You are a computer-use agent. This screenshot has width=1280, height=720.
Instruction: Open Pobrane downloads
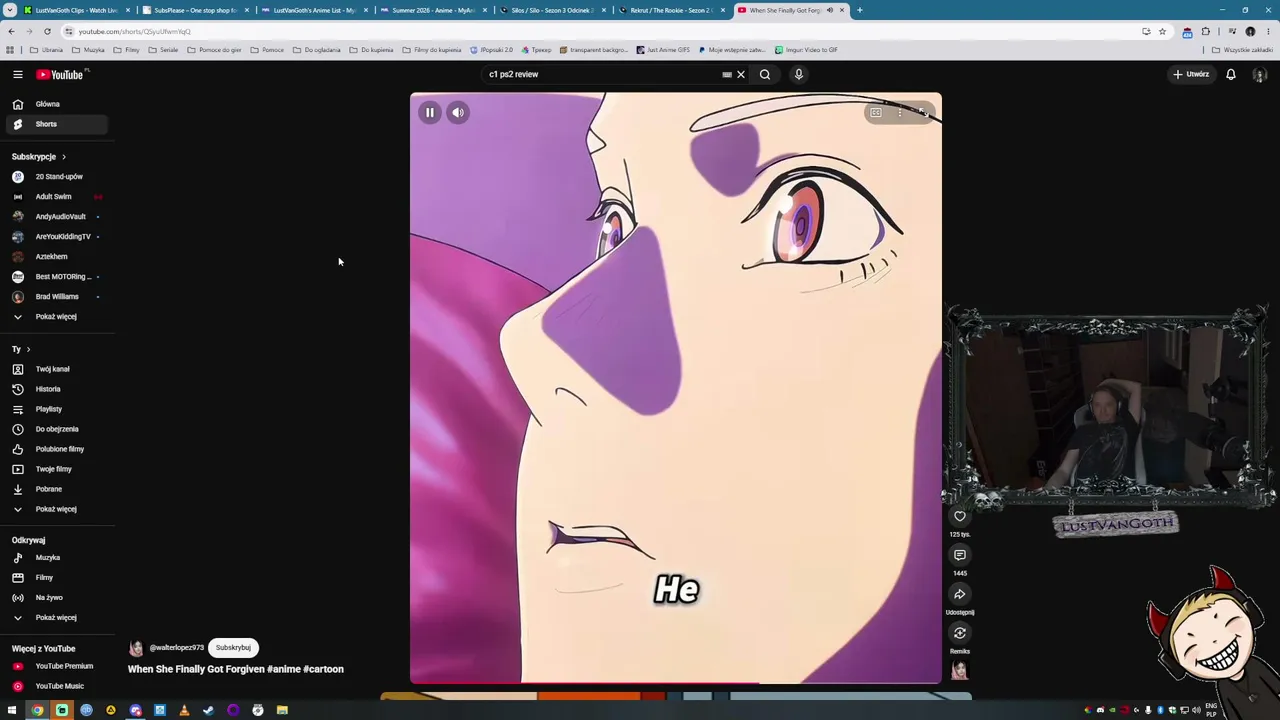tap(56, 489)
